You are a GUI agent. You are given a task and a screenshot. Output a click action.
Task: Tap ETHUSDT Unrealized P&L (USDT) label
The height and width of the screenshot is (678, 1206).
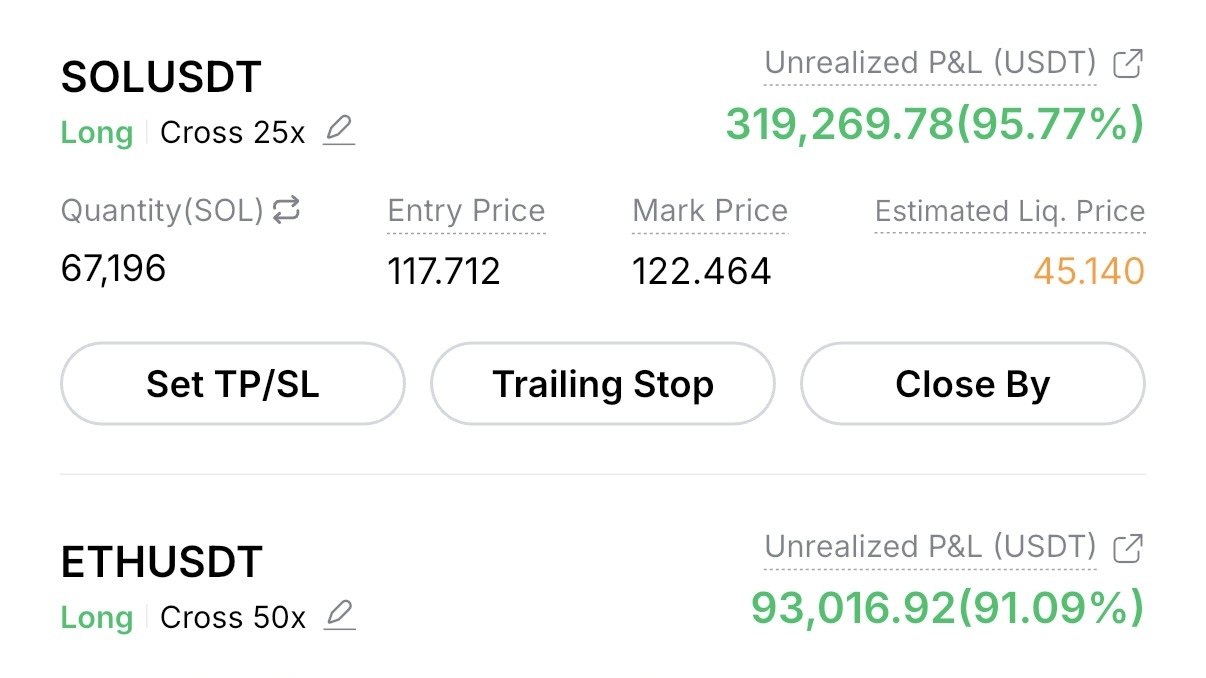[x=931, y=547]
